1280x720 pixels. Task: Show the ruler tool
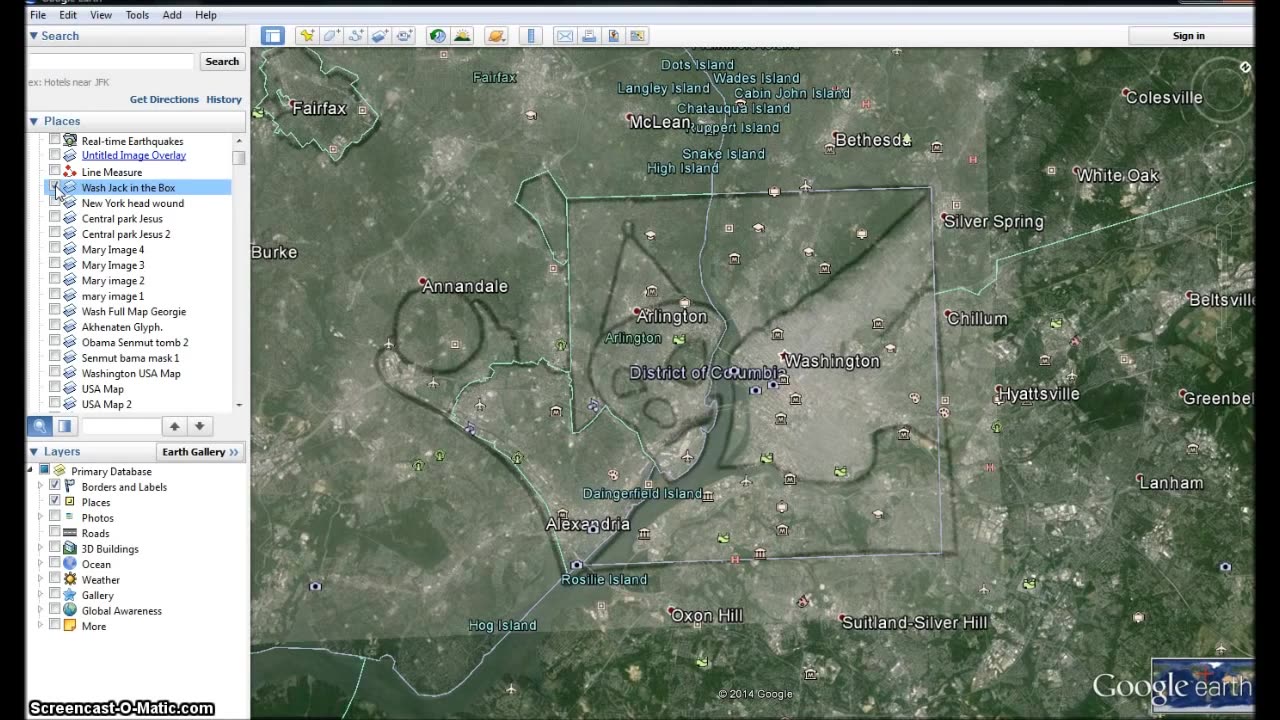[531, 36]
